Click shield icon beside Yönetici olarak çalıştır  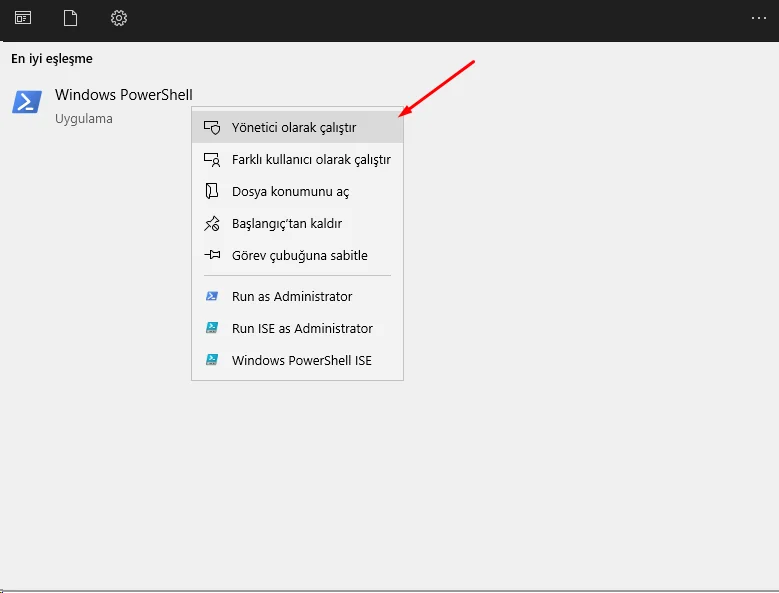[x=212, y=128]
